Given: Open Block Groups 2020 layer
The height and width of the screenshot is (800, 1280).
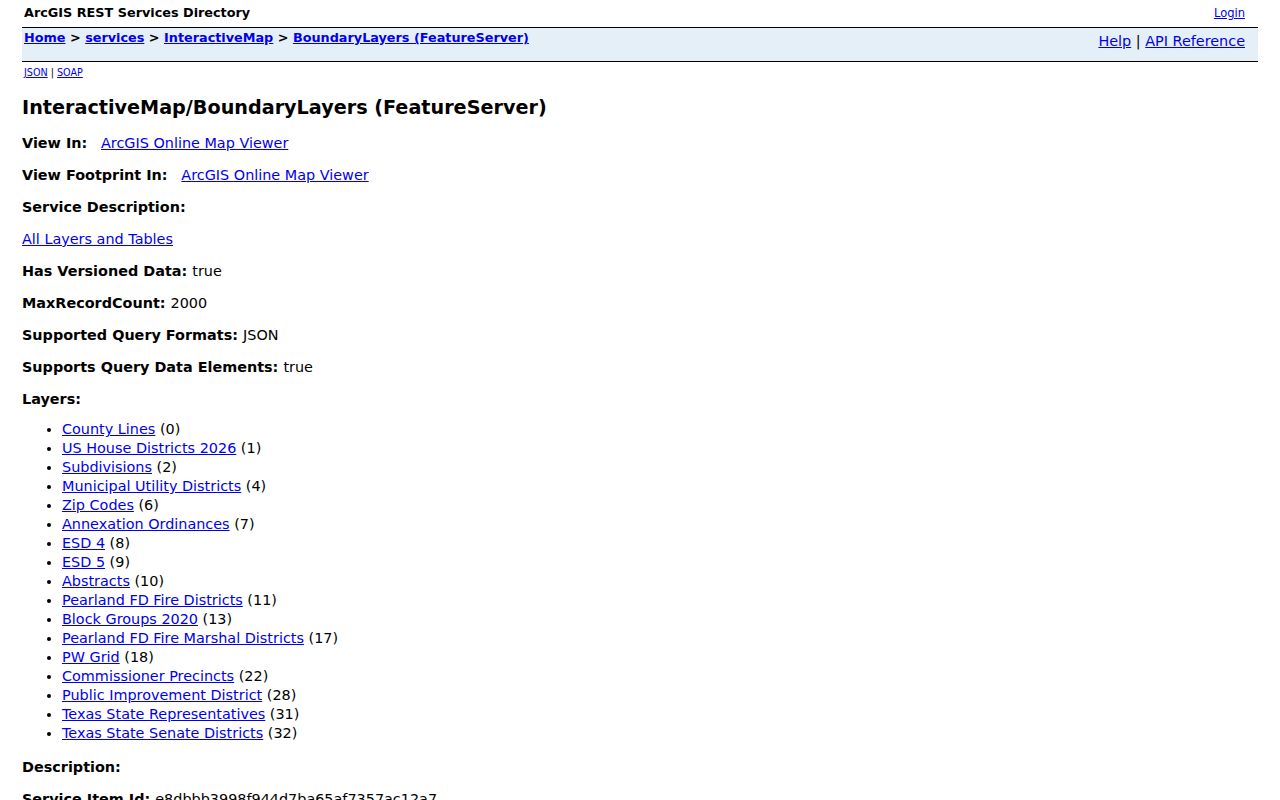Looking at the screenshot, I should [x=130, y=619].
